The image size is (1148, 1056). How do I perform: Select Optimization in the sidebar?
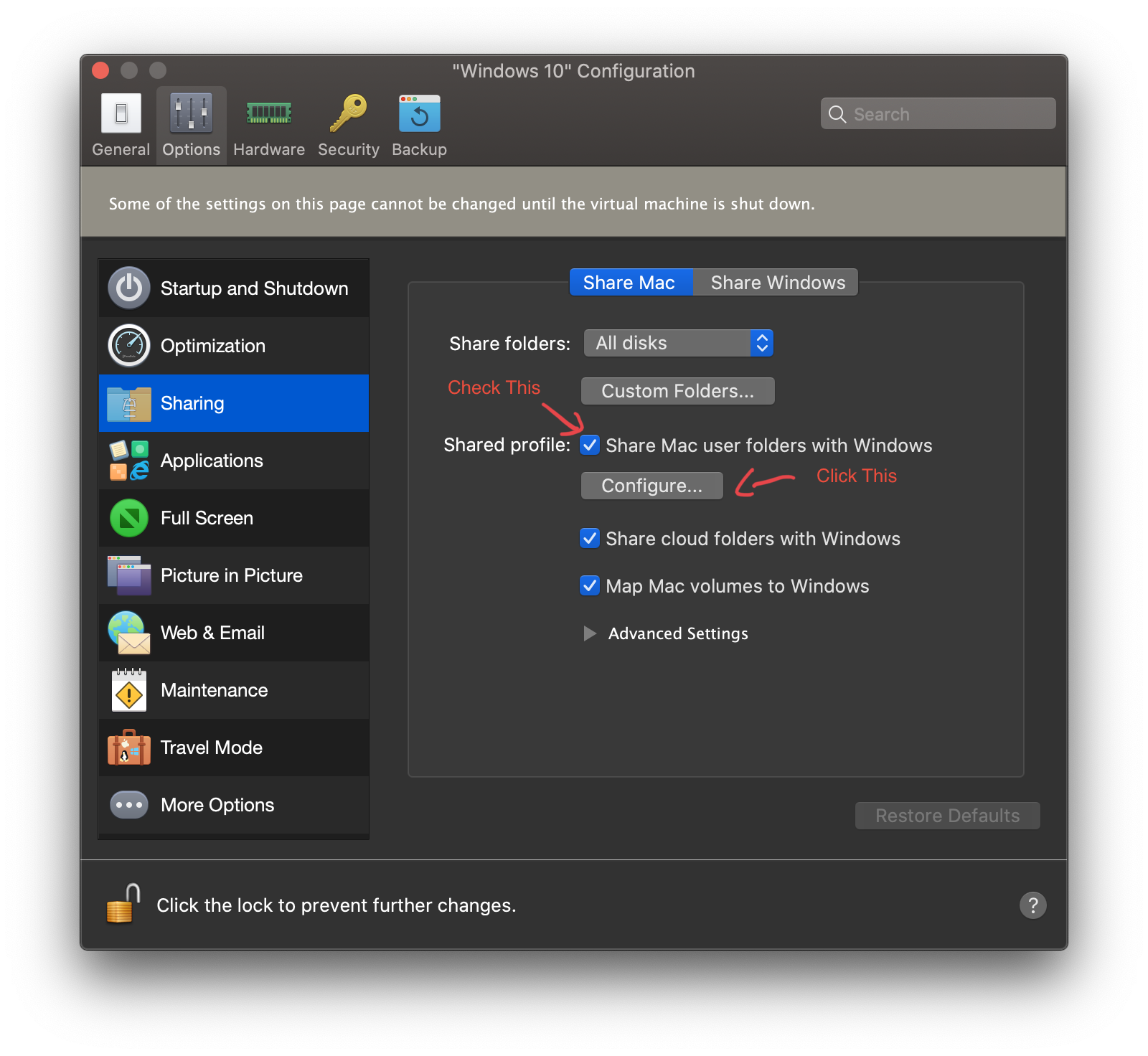234,346
